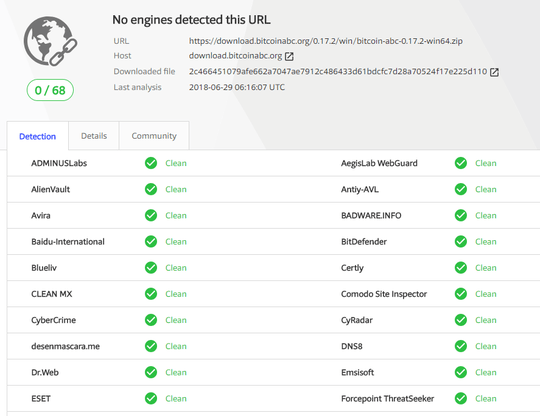Click the green checkmark icon for Blueliv
Viewport: 540px width, 416px height.
151,268
